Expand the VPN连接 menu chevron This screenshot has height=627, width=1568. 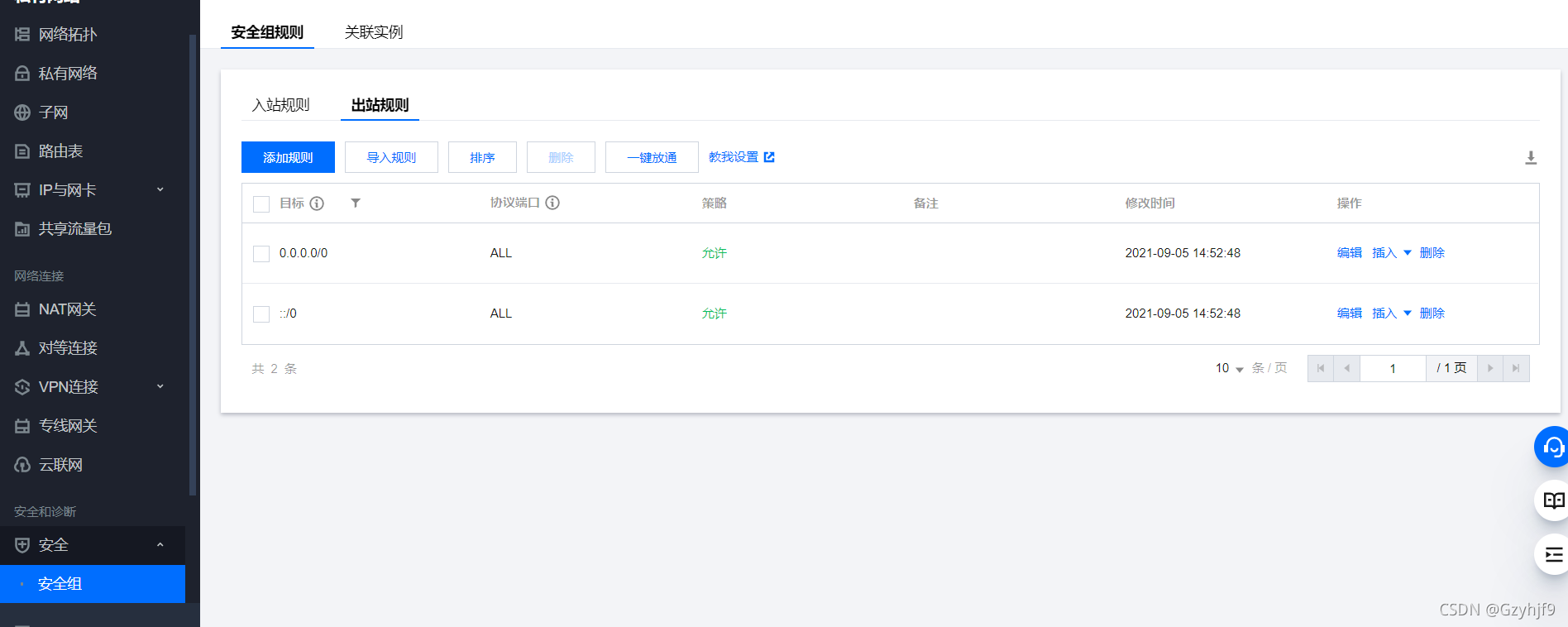(160, 386)
